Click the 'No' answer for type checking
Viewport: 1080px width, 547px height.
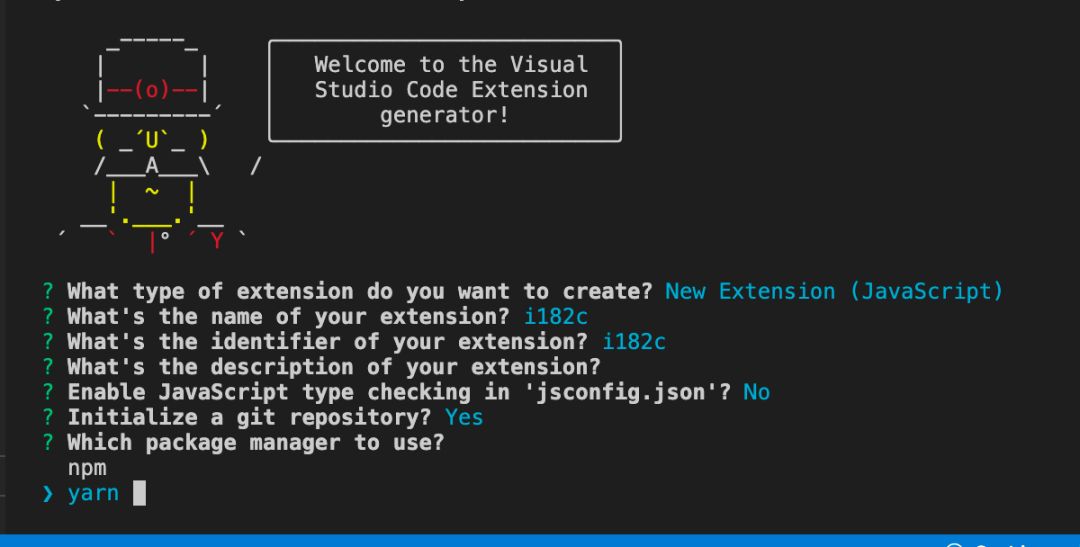coord(756,392)
